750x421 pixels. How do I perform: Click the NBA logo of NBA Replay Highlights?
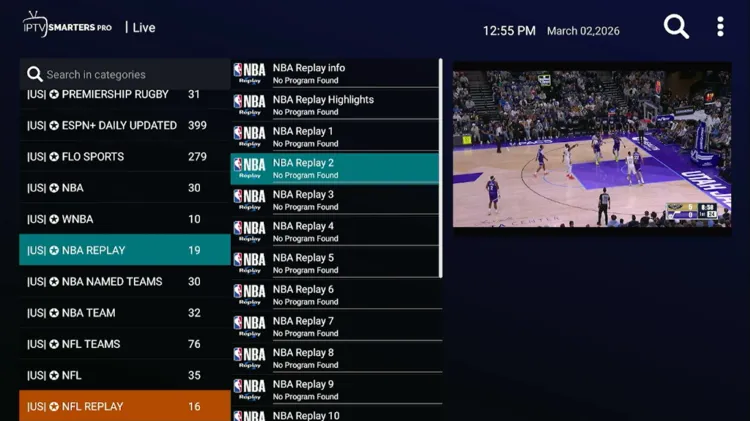tap(249, 105)
